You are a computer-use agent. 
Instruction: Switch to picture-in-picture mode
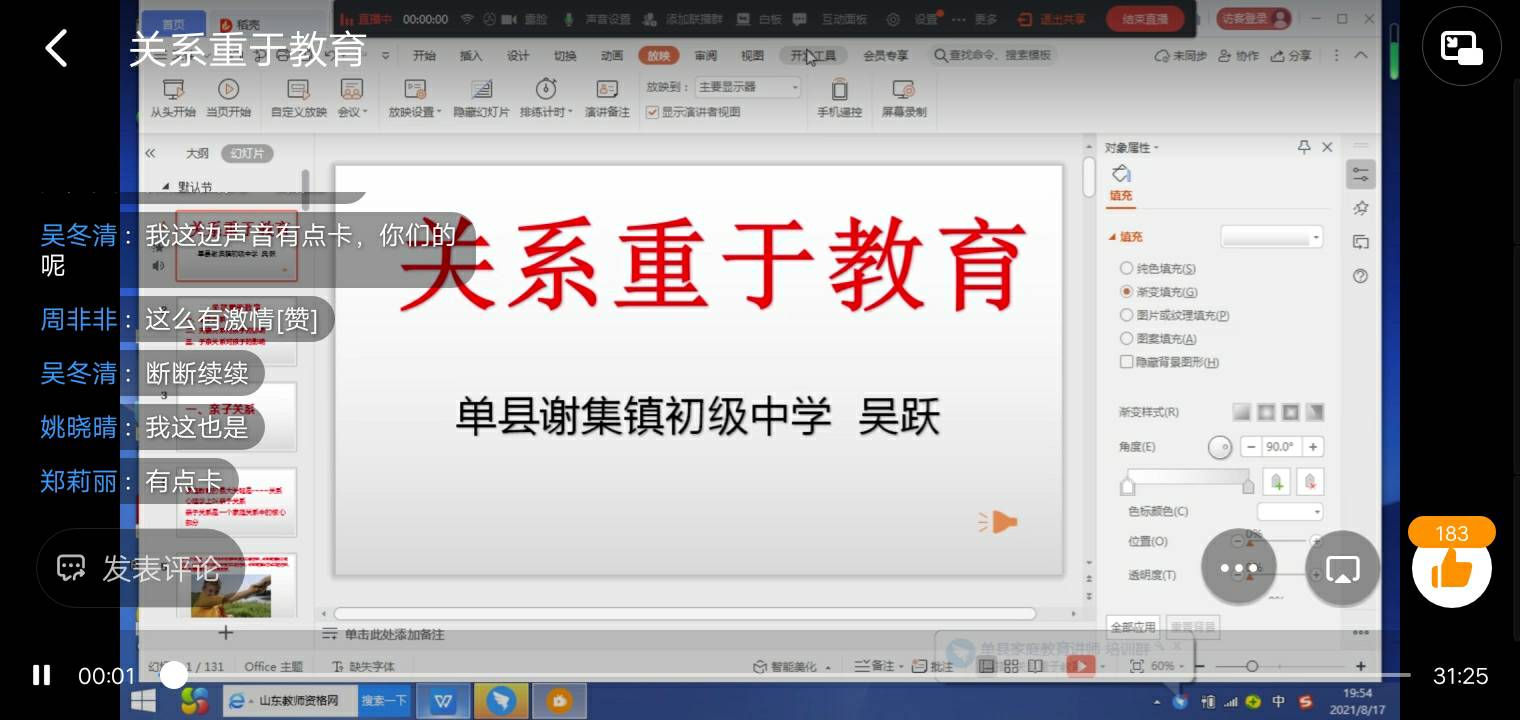click(1461, 47)
